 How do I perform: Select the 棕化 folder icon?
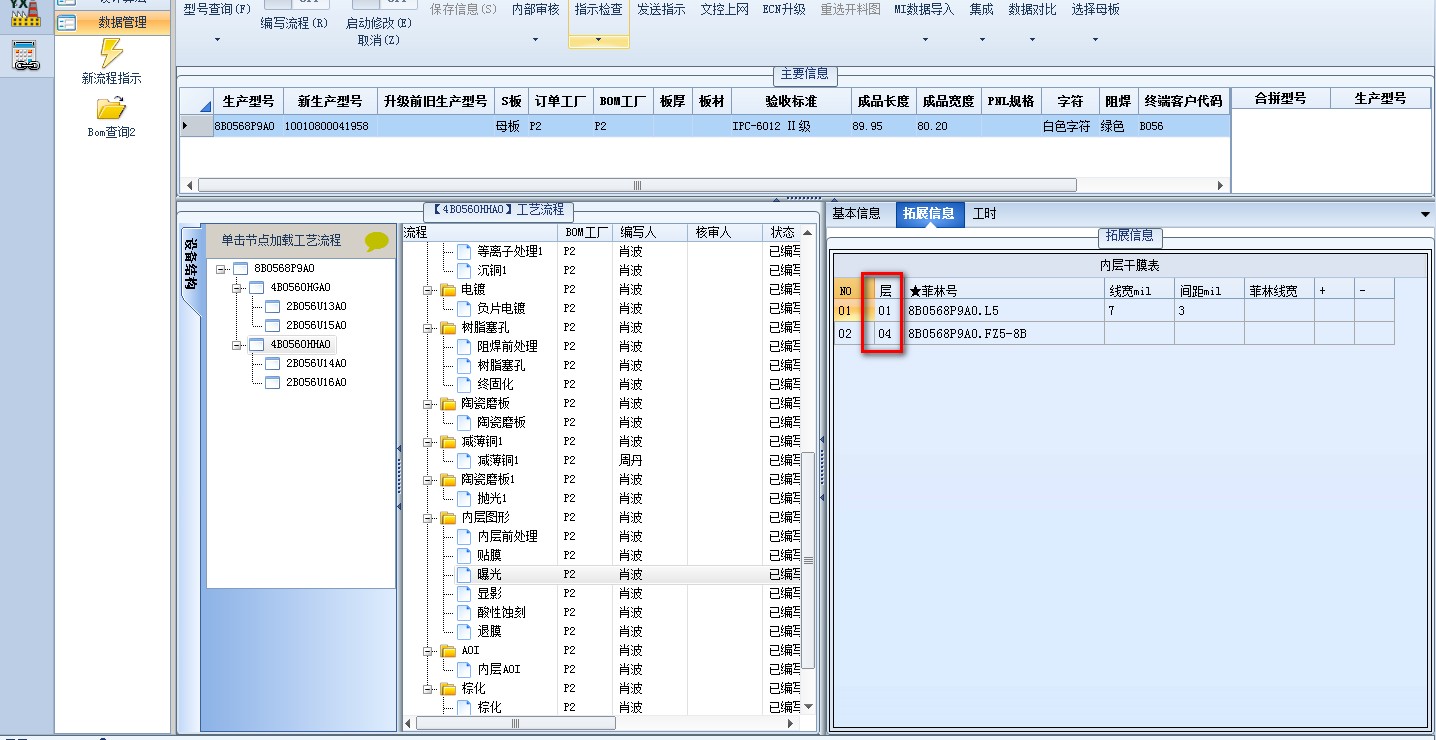point(448,688)
